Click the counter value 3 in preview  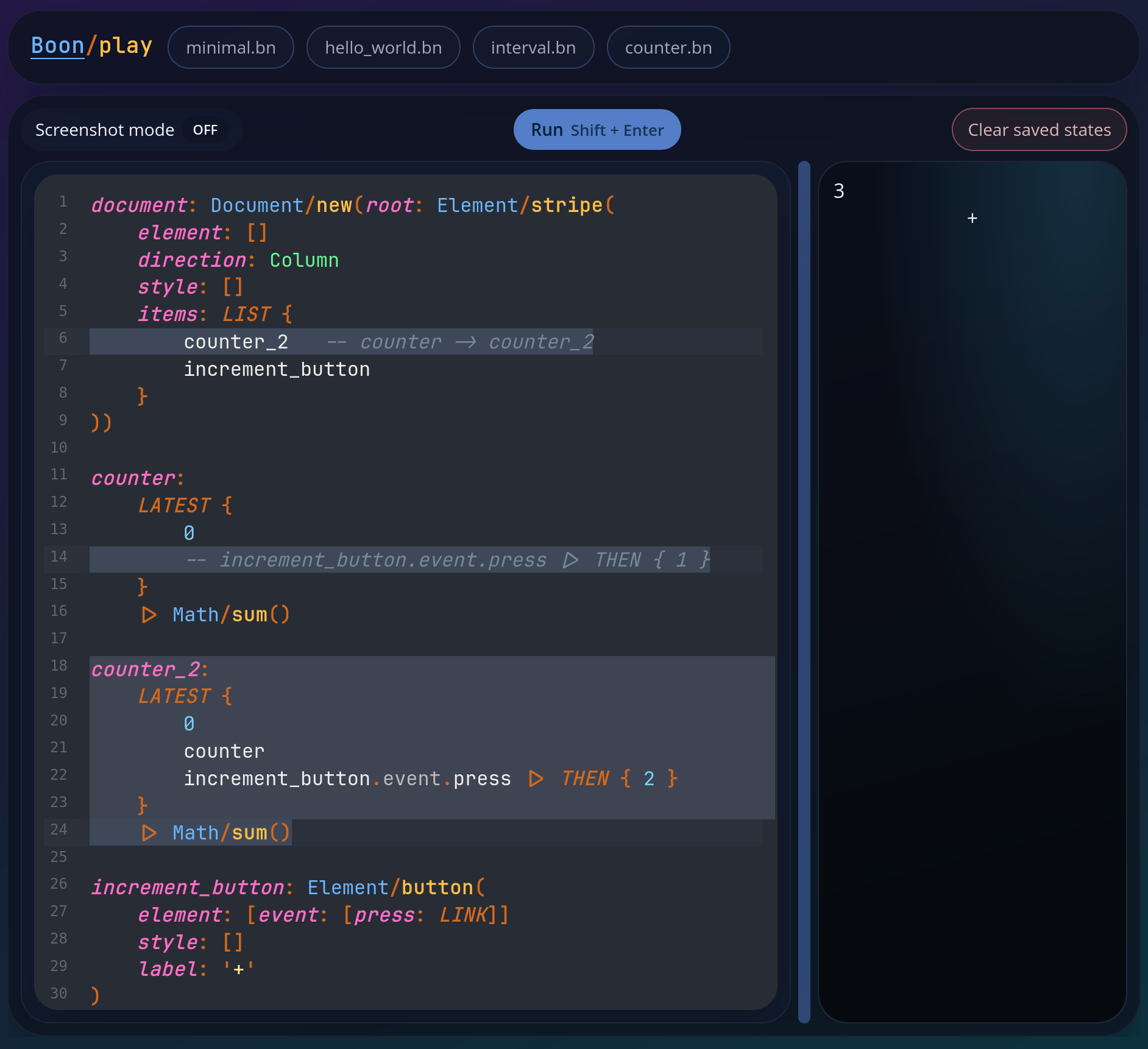(x=839, y=191)
